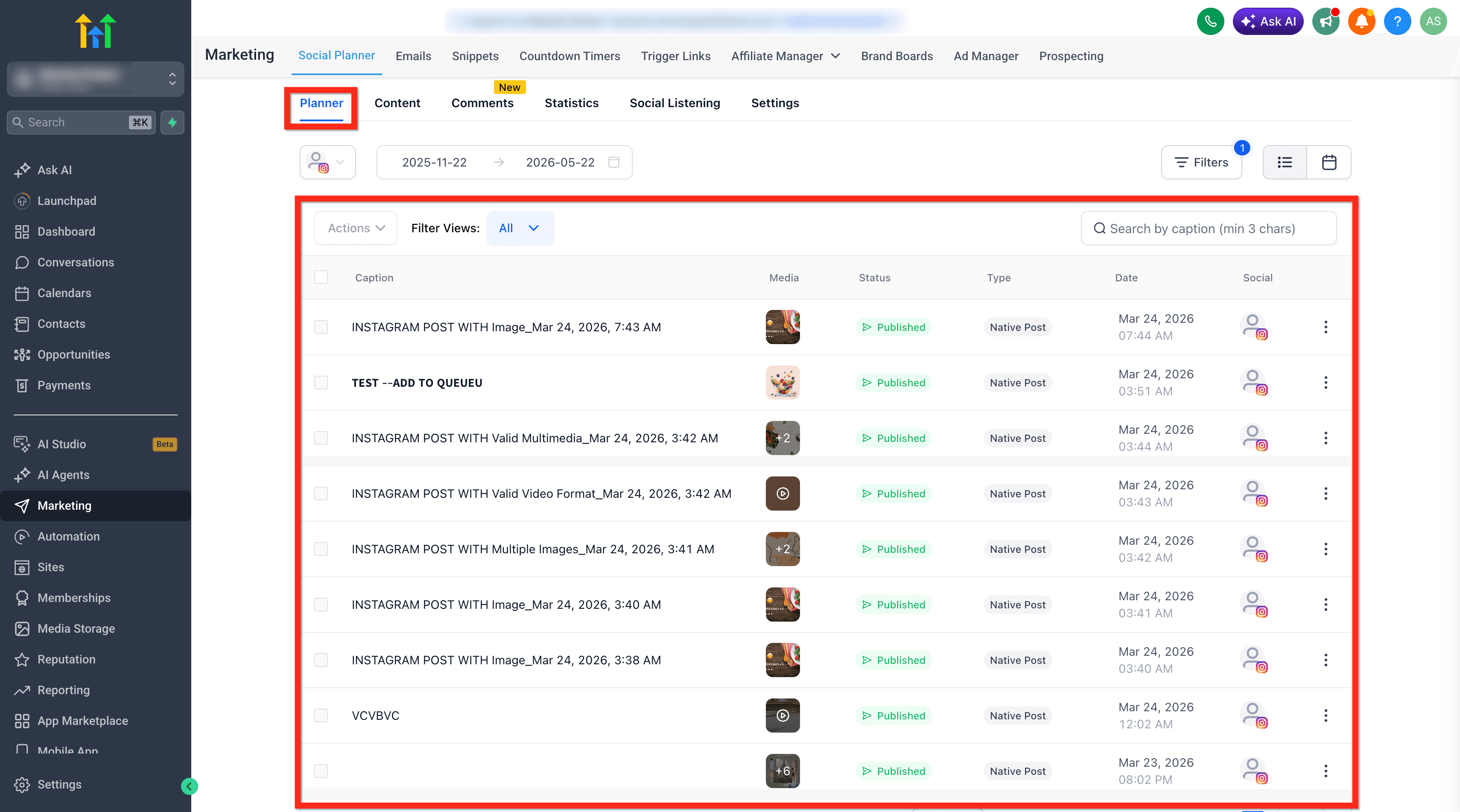Check the 3:40 AM Image post checkbox

pos(321,605)
